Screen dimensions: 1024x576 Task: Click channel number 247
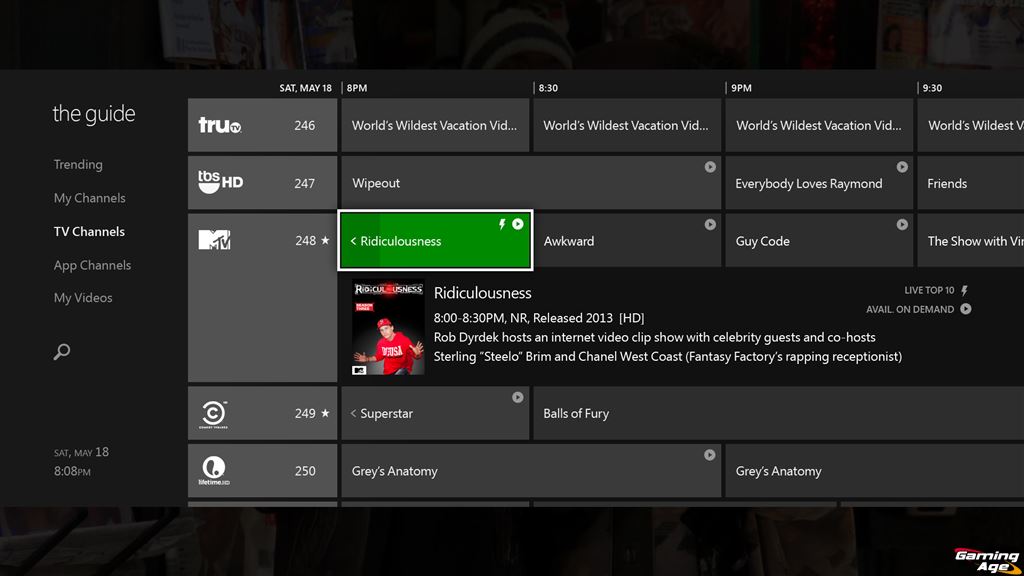pyautogui.click(x=304, y=184)
